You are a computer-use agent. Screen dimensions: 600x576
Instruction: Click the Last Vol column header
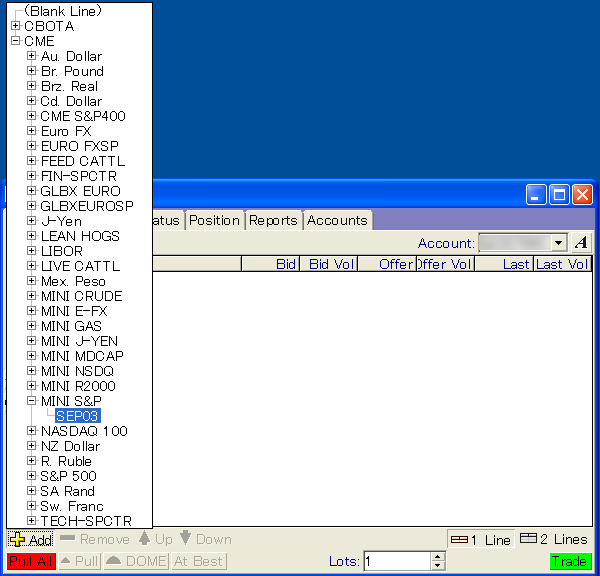click(562, 264)
